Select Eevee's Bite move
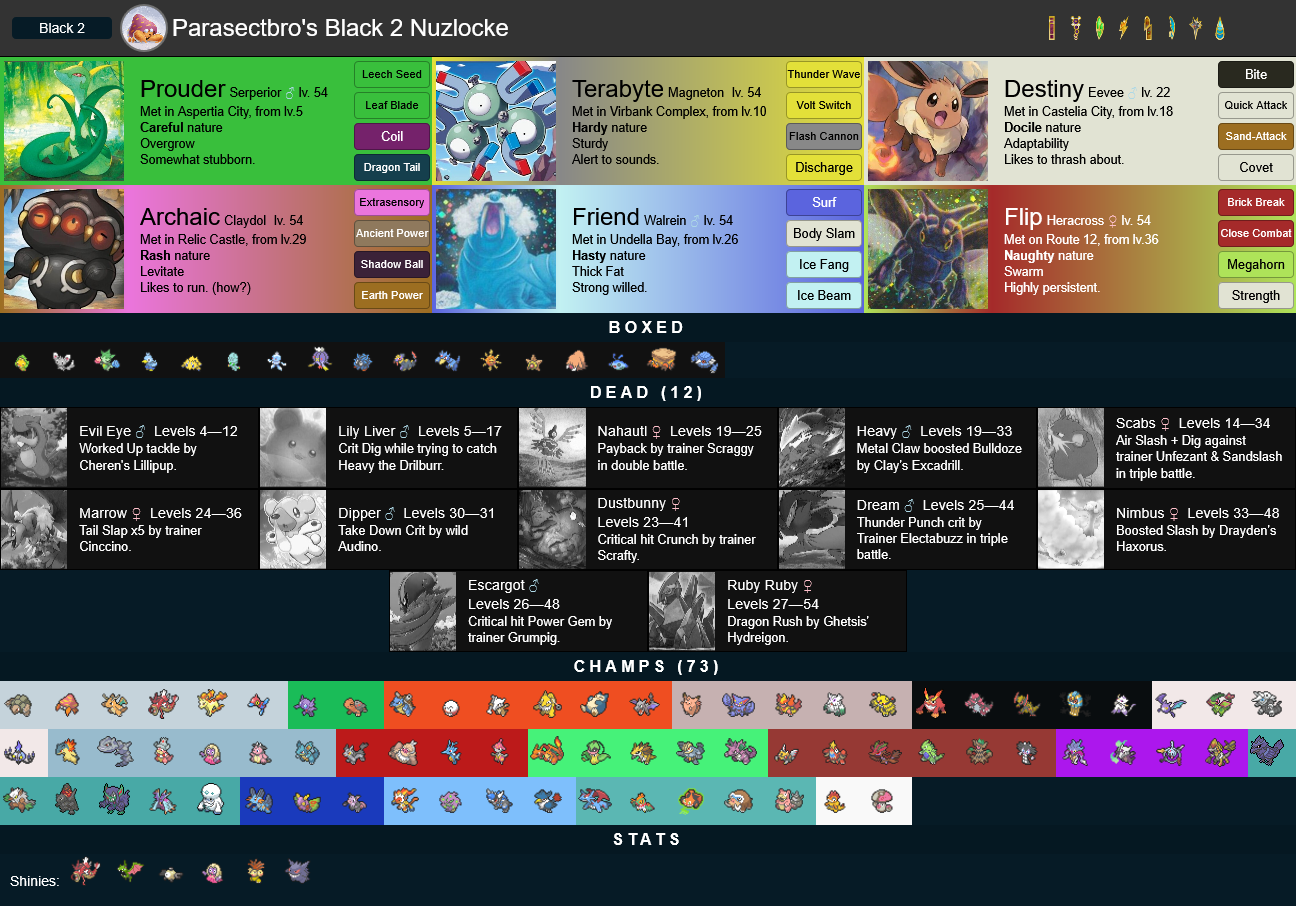Image resolution: width=1296 pixels, height=906 pixels. pos(1256,74)
